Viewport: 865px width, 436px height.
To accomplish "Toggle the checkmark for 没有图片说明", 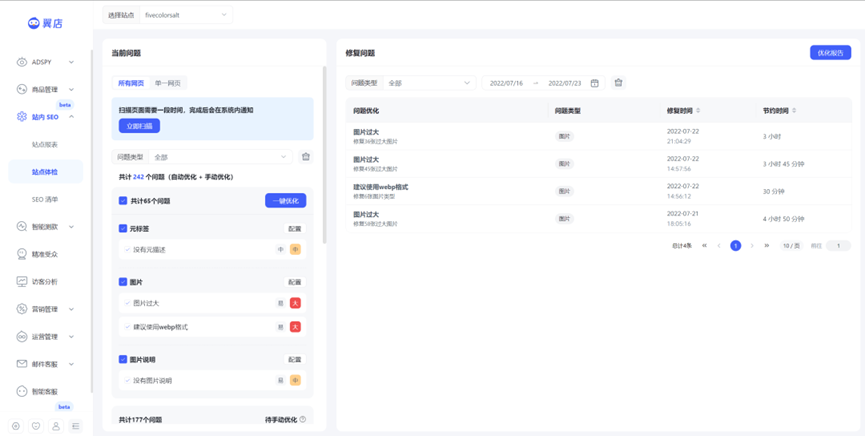I will click(x=127, y=380).
